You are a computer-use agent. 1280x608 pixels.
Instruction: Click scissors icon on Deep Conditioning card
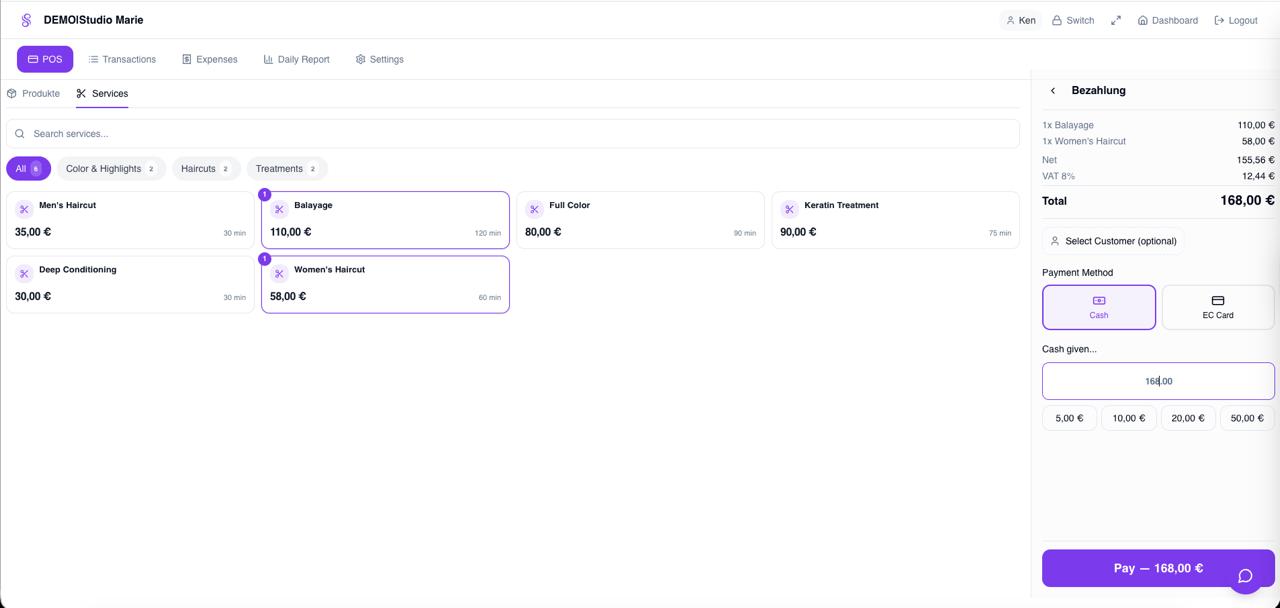click(x=24, y=274)
